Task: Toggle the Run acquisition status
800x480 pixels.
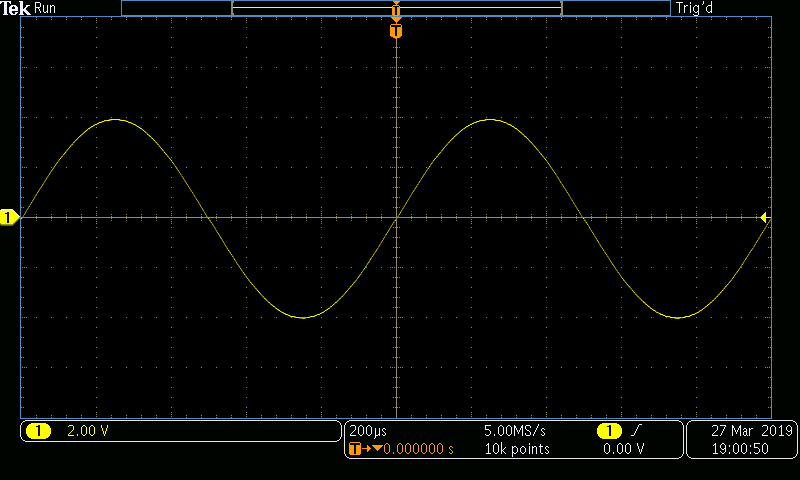Action: (x=45, y=8)
